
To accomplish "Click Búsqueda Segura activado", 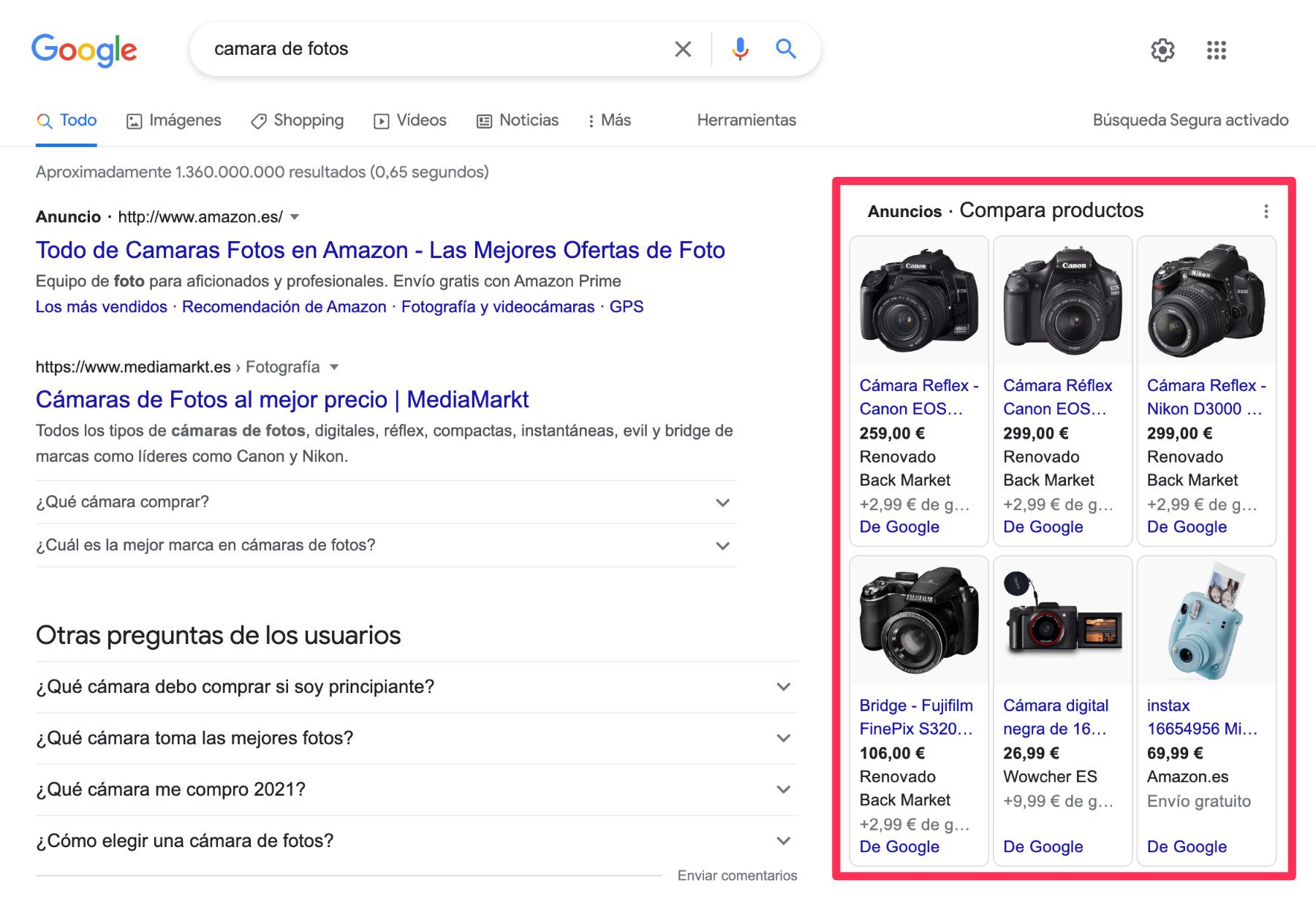I will click(1190, 121).
